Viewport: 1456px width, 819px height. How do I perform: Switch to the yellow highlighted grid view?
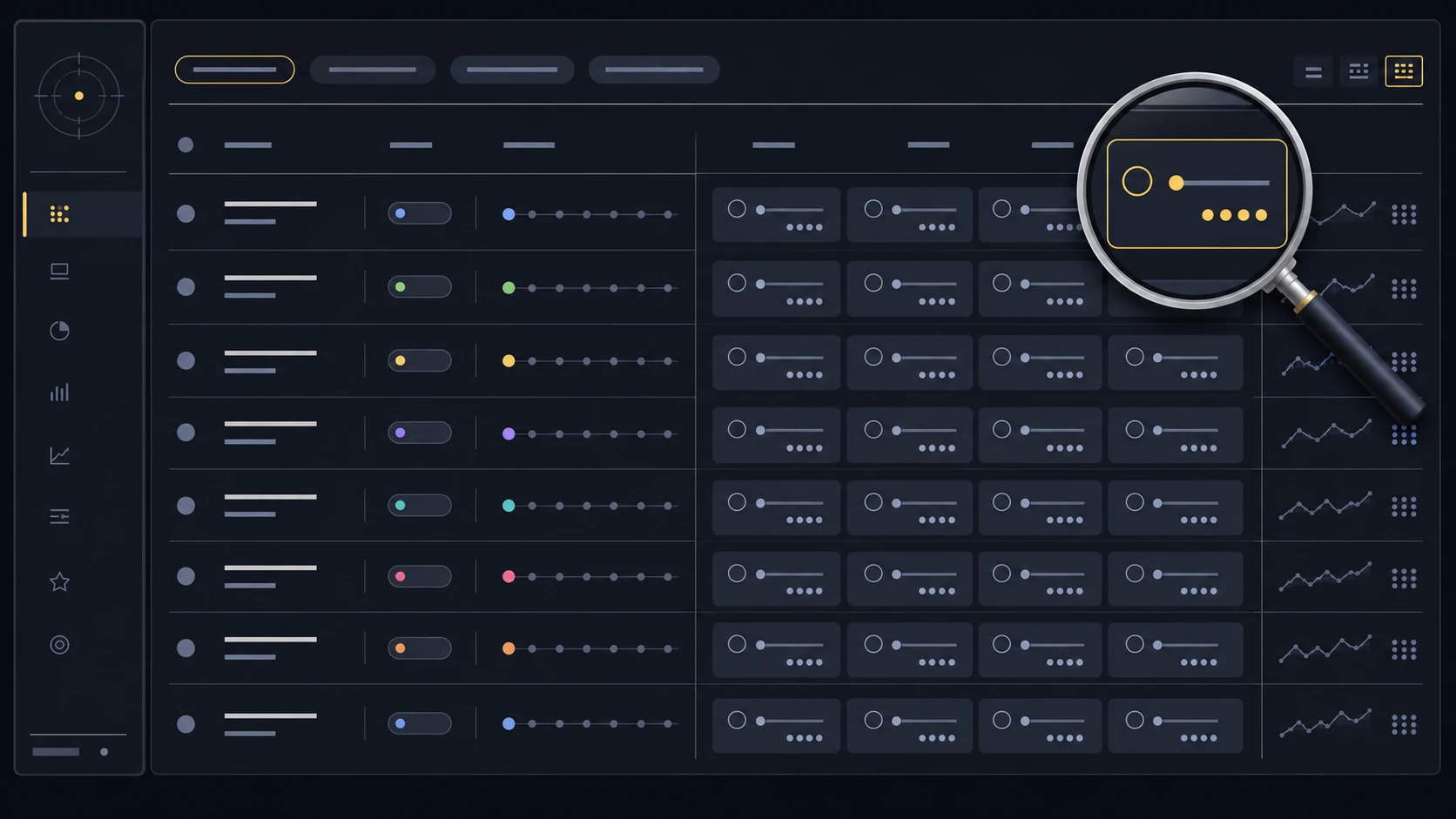coord(1404,71)
